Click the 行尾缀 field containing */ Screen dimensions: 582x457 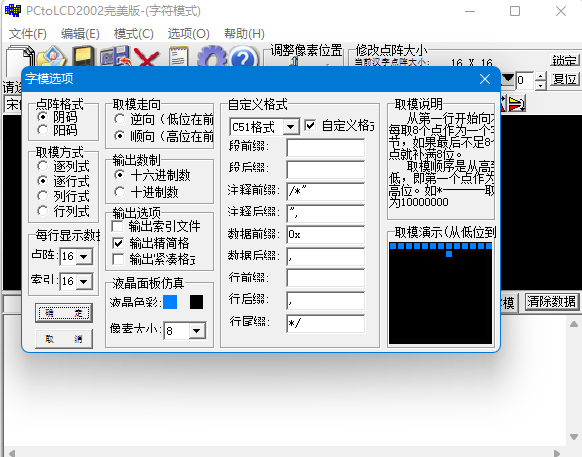[326, 324]
